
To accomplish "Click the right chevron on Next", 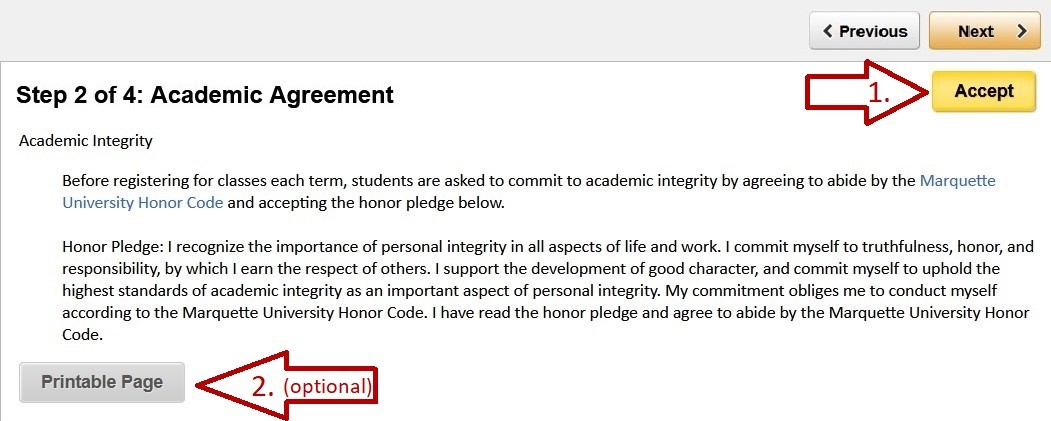I will pyautogui.click(x=1021, y=31).
